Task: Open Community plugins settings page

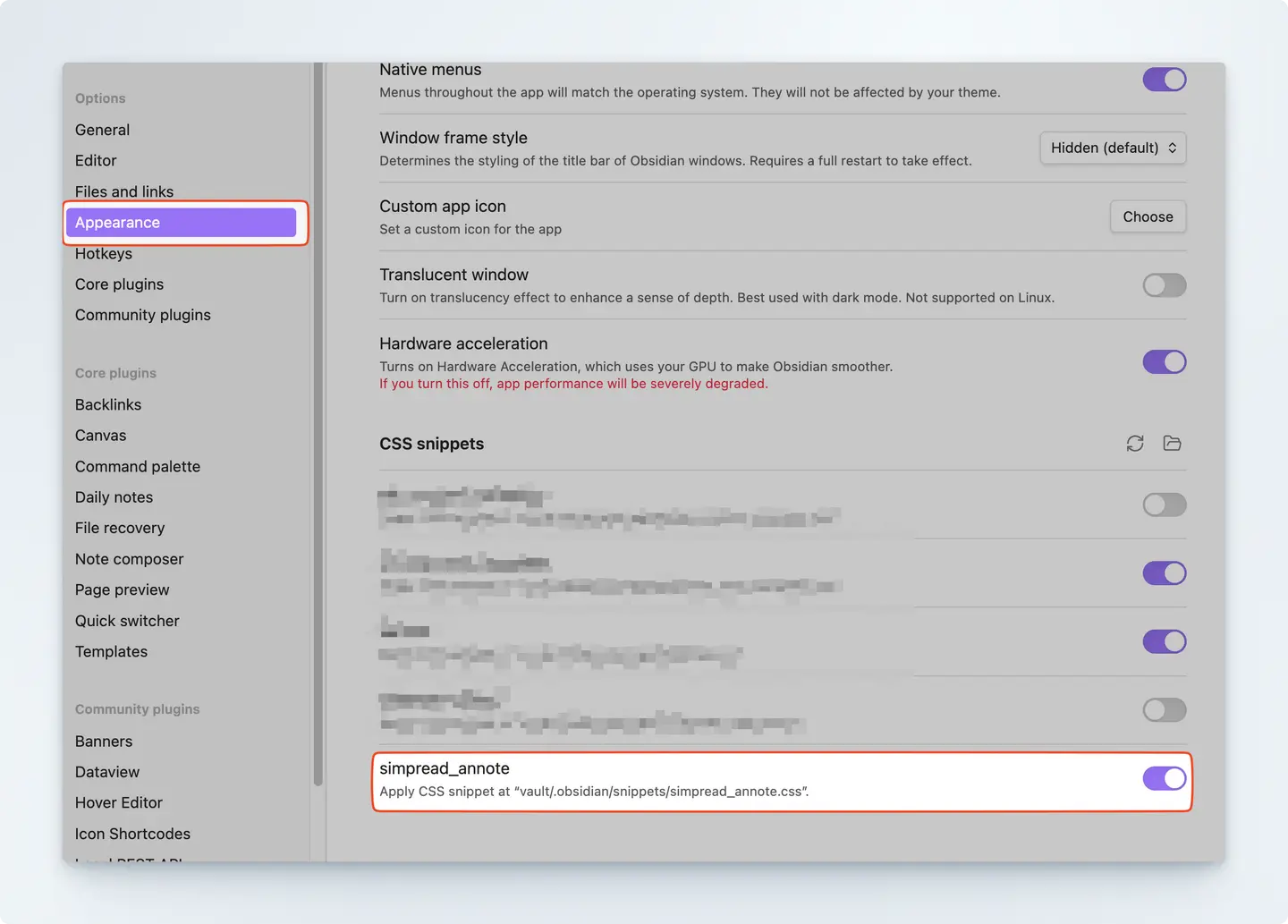Action: (x=143, y=315)
